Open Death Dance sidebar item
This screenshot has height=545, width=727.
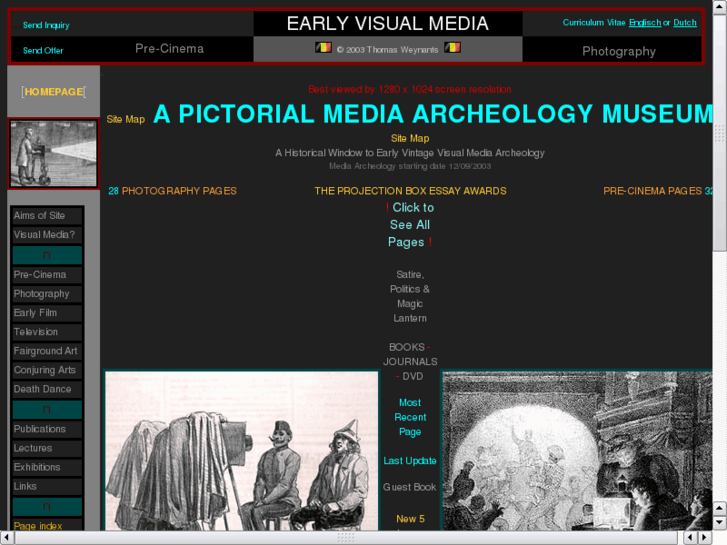click(47, 389)
